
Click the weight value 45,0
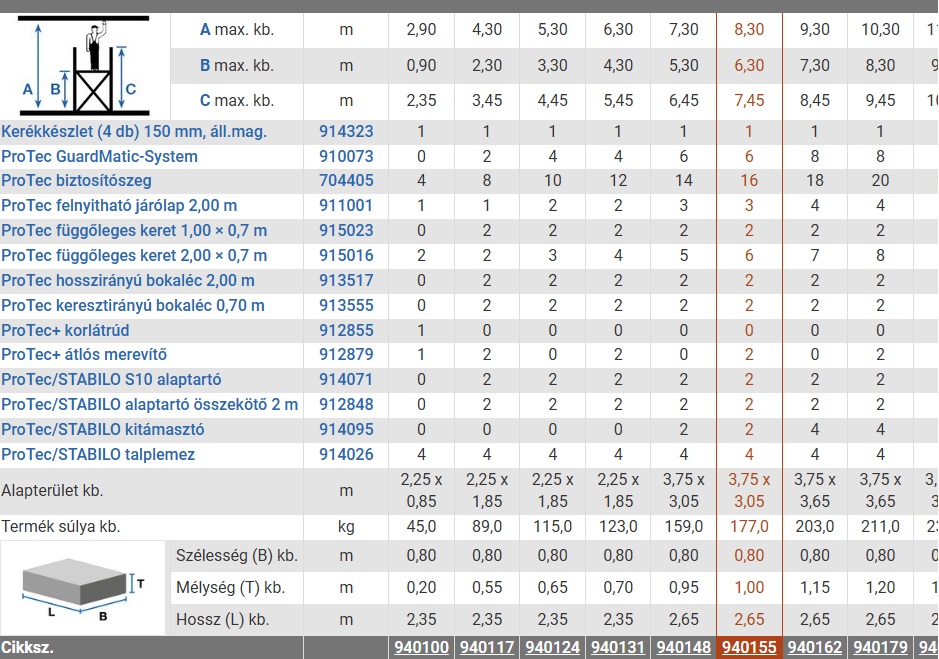[422, 527]
